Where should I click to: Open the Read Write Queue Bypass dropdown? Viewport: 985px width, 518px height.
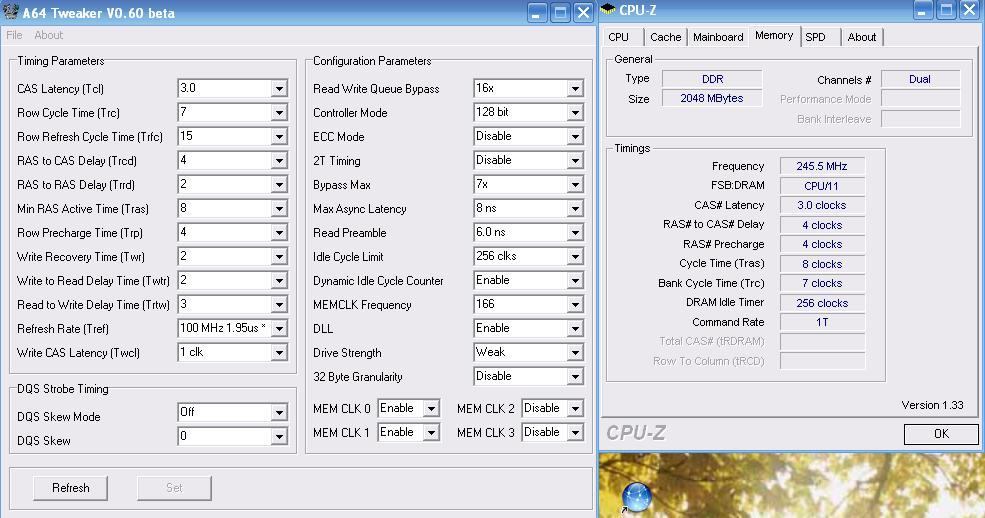click(575, 89)
